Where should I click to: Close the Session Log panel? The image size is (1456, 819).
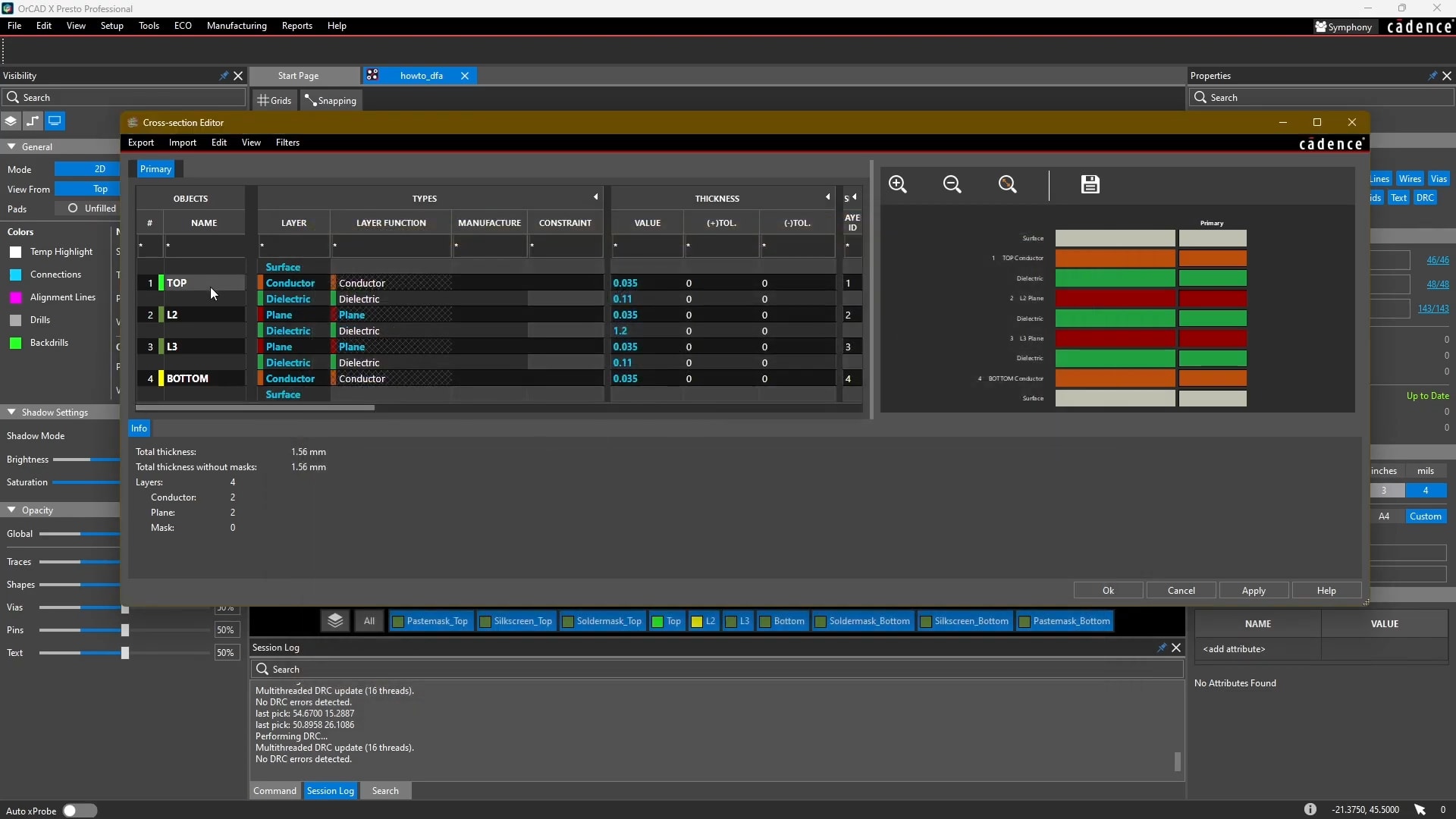1176,648
